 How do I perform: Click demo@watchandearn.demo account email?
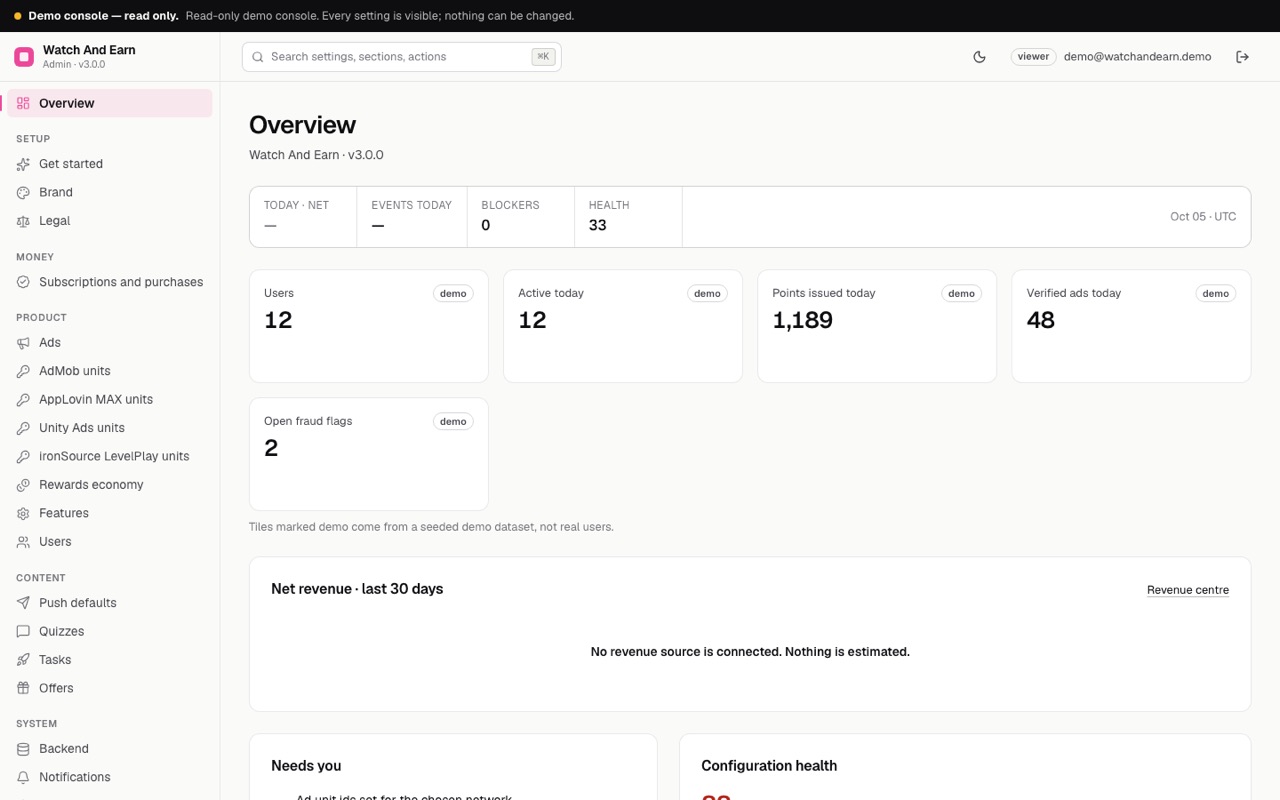coord(1137,57)
